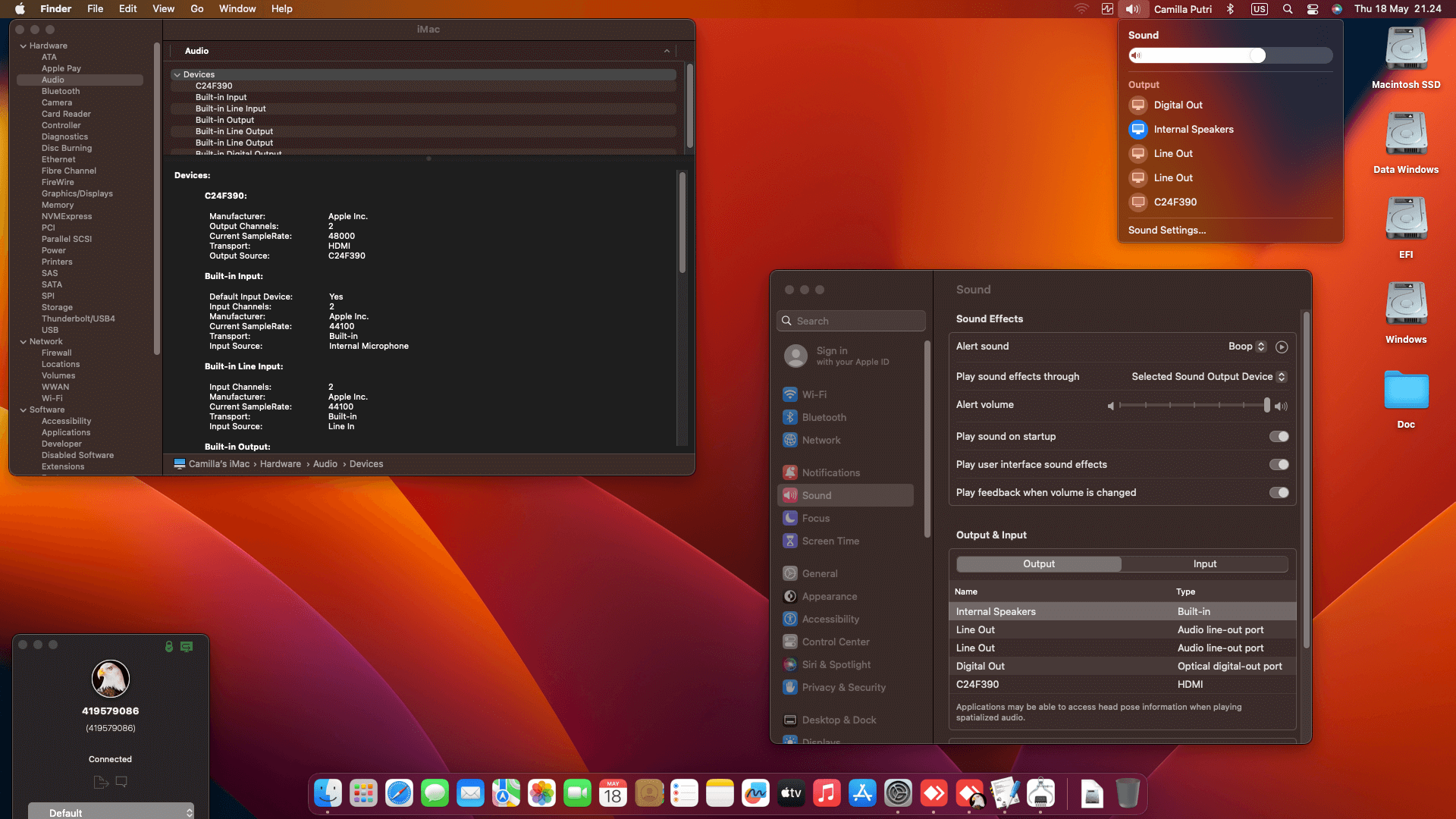Open System Information chip icon in the Dock
The width and height of the screenshot is (1456, 819).
click(x=1040, y=793)
